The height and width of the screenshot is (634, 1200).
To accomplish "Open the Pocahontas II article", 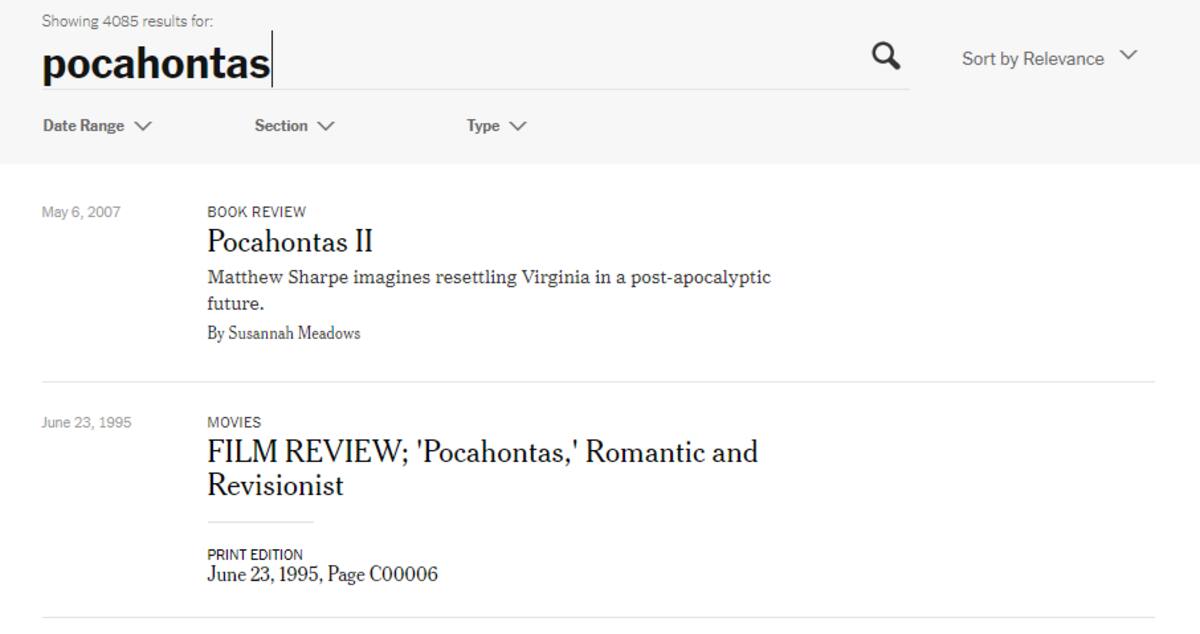I will pyautogui.click(x=290, y=241).
